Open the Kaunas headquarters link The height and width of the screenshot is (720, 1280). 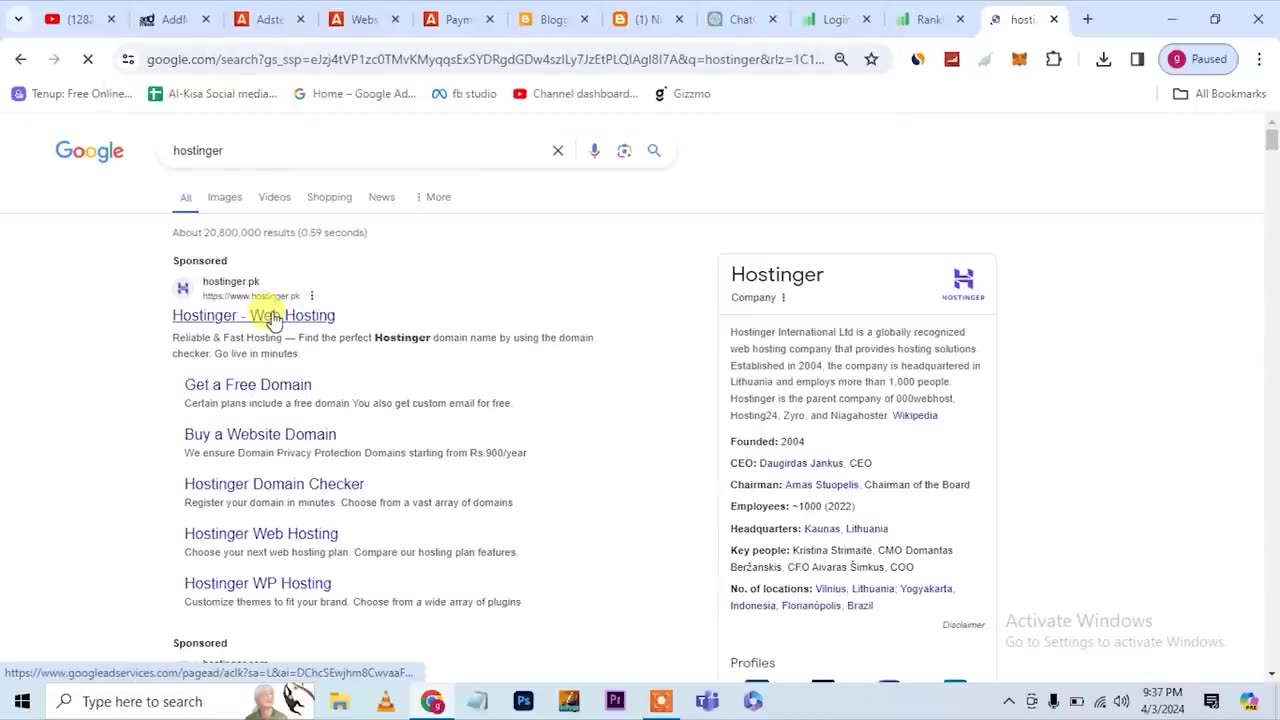tap(822, 529)
